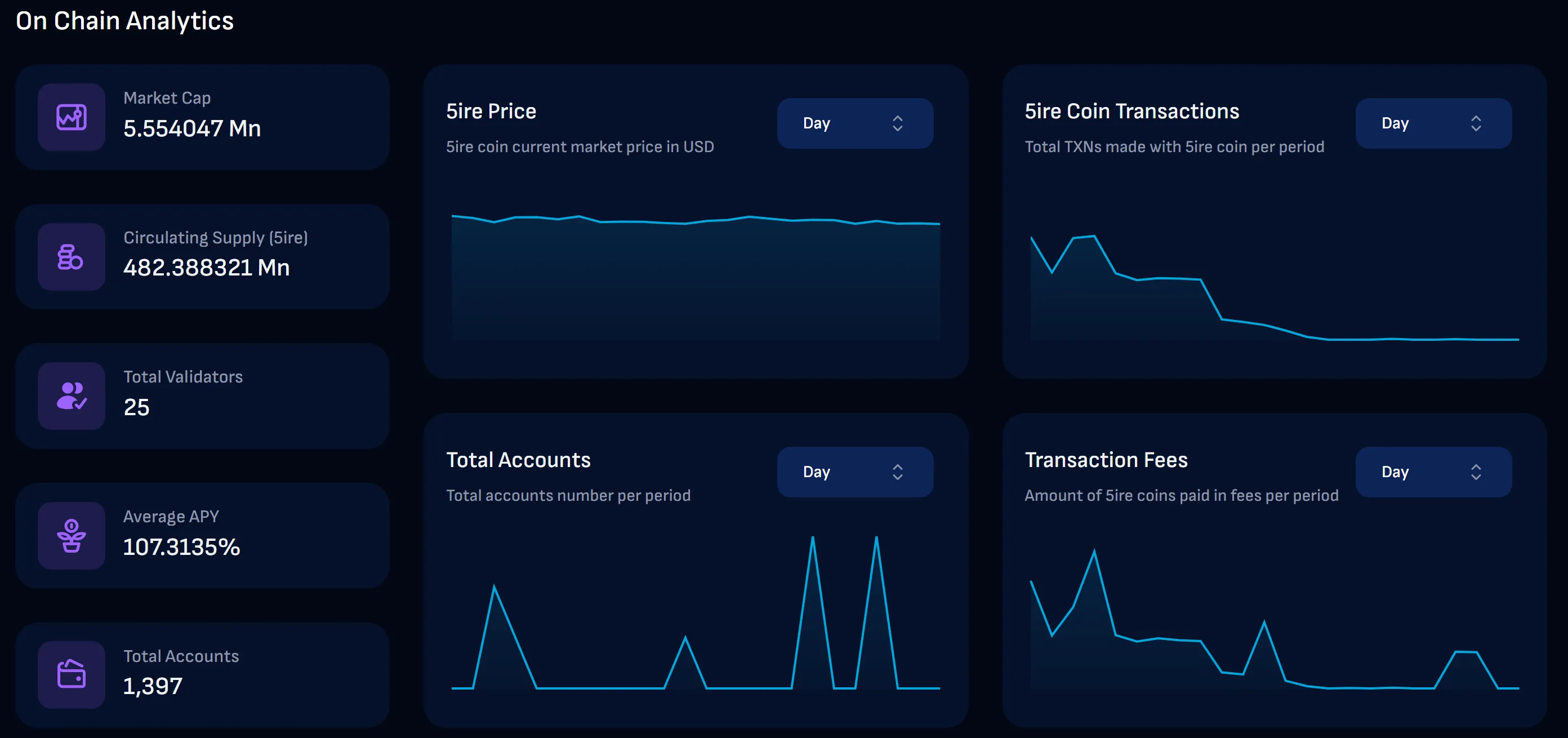This screenshot has height=738, width=1568.
Task: Click the Market Cap chart icon
Action: point(71,117)
